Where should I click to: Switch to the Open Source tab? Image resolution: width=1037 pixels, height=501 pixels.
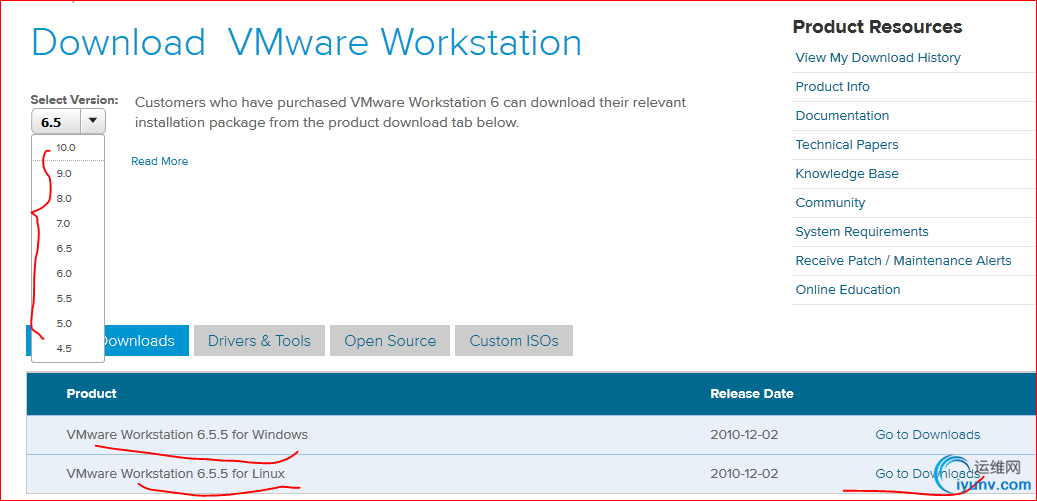(x=390, y=341)
